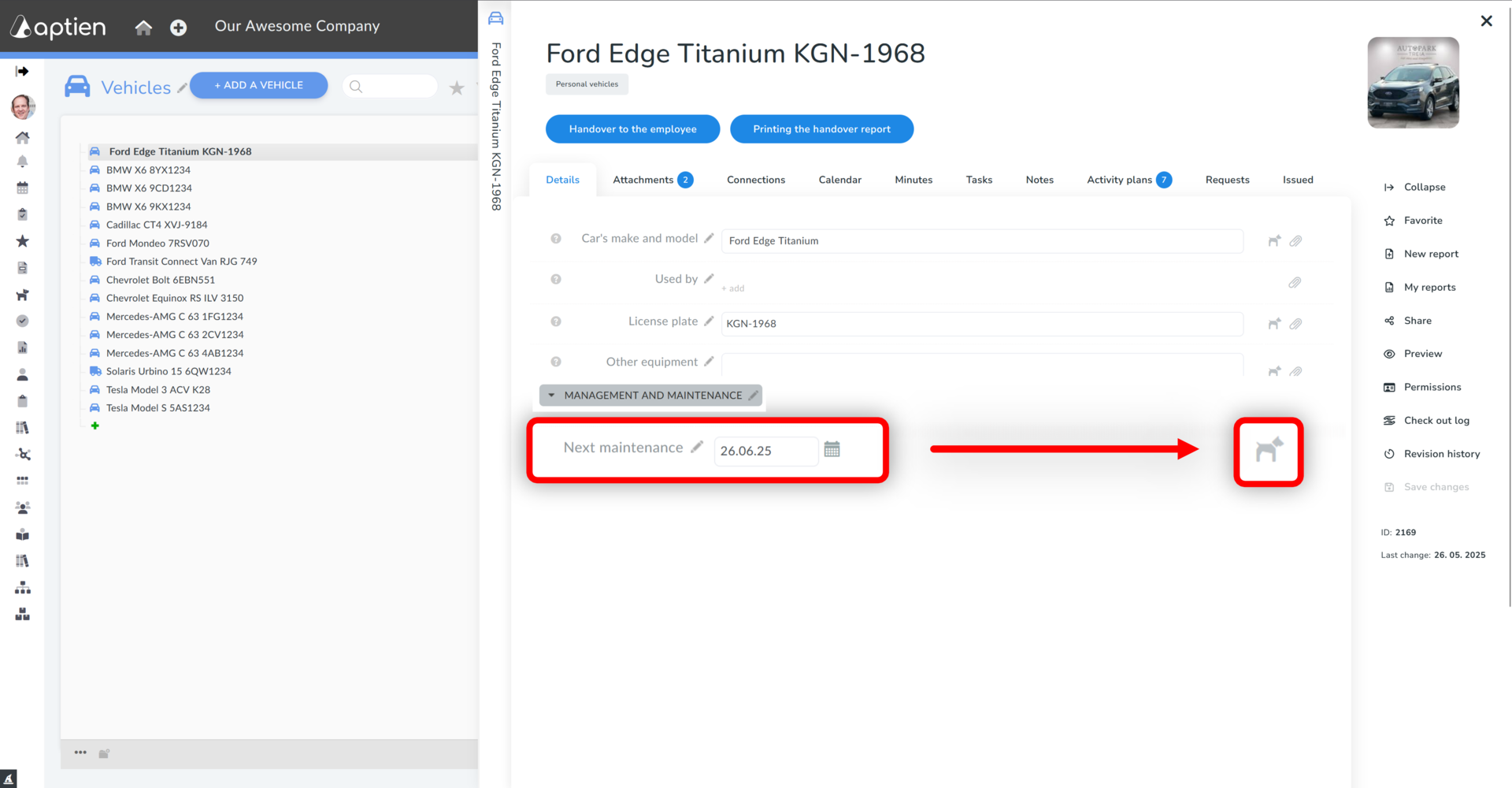Edit the Vehicles title pencil icon
Viewport: 1512px width, 788px height.
pos(182,88)
